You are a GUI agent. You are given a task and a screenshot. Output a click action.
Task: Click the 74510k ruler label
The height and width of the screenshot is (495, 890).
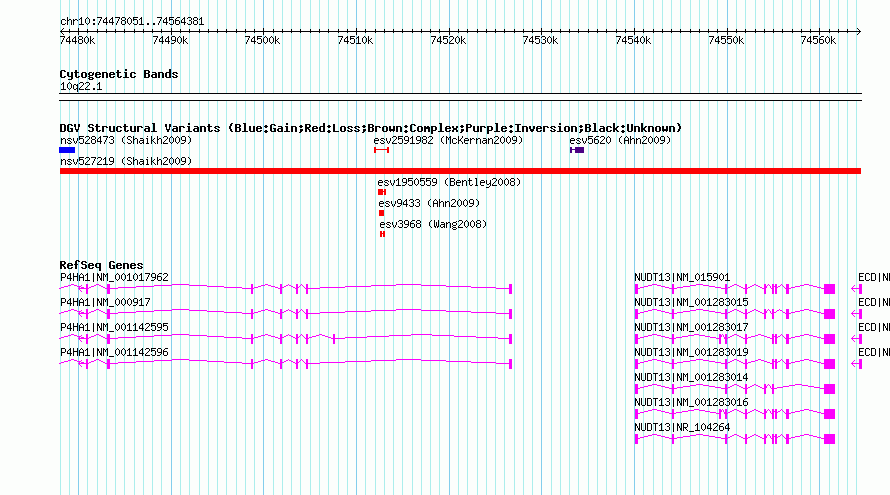[355, 40]
